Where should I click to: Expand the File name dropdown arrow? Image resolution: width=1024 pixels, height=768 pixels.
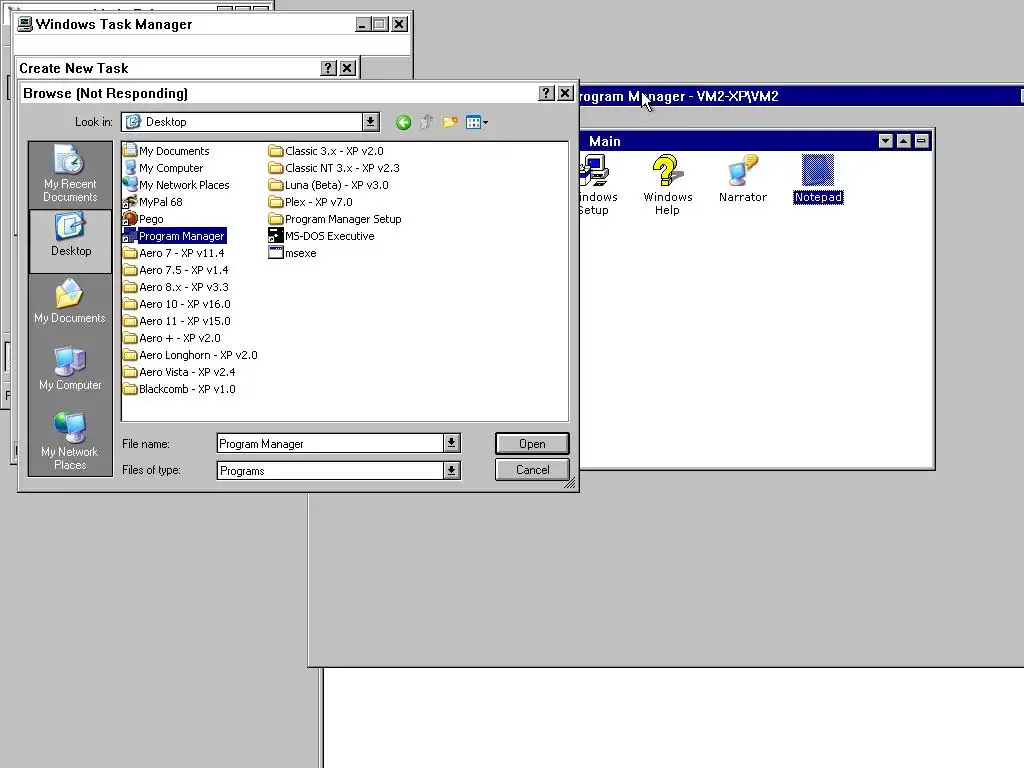click(451, 443)
